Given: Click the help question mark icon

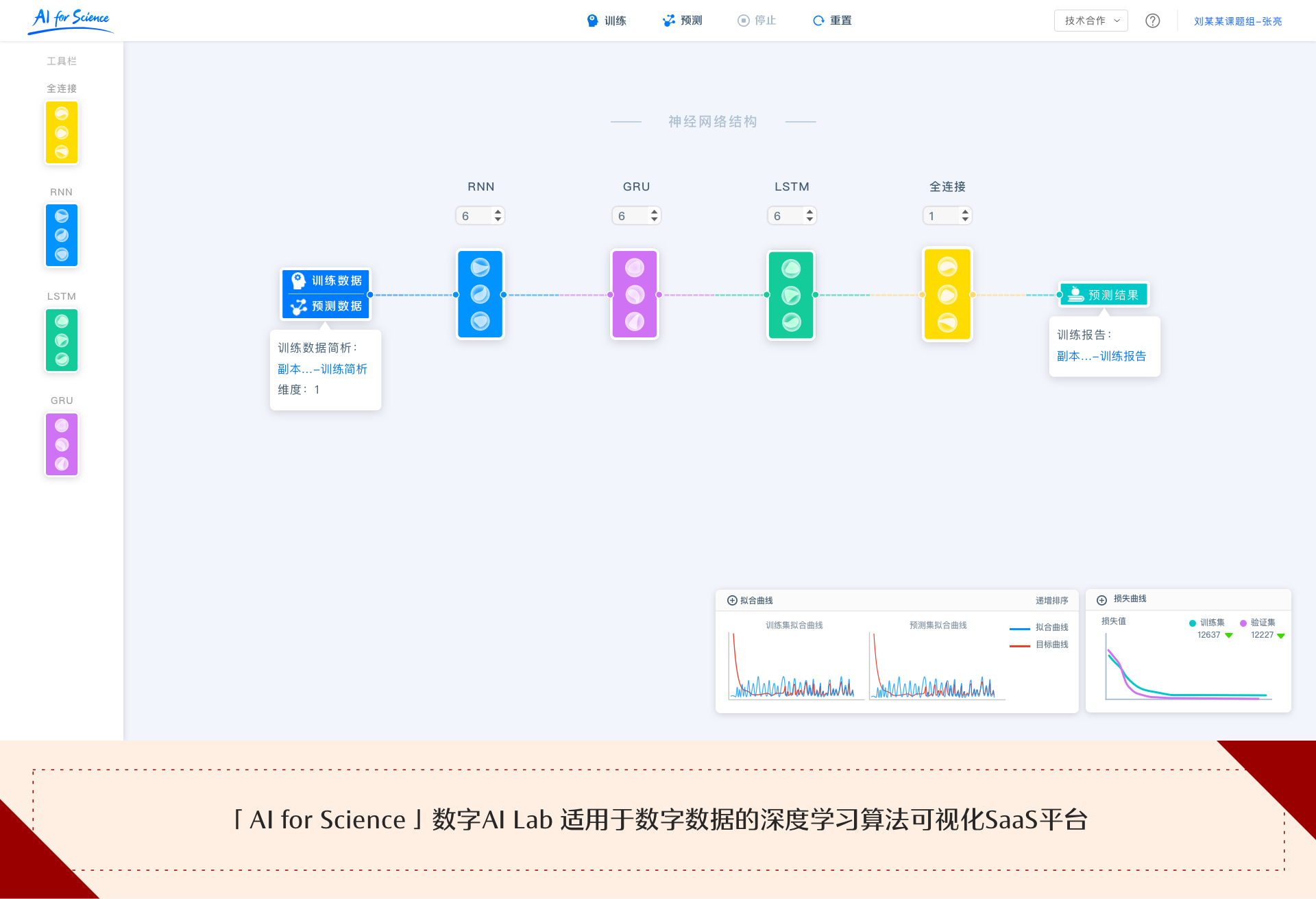Looking at the screenshot, I should (1153, 21).
